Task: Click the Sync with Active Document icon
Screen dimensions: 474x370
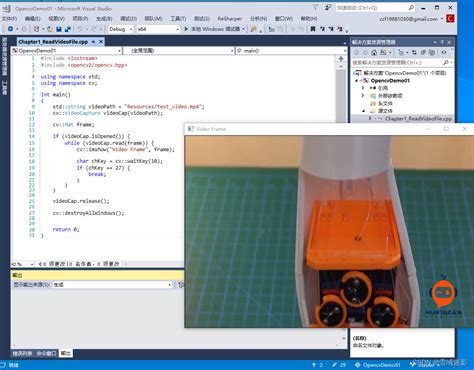Action: [x=414, y=52]
